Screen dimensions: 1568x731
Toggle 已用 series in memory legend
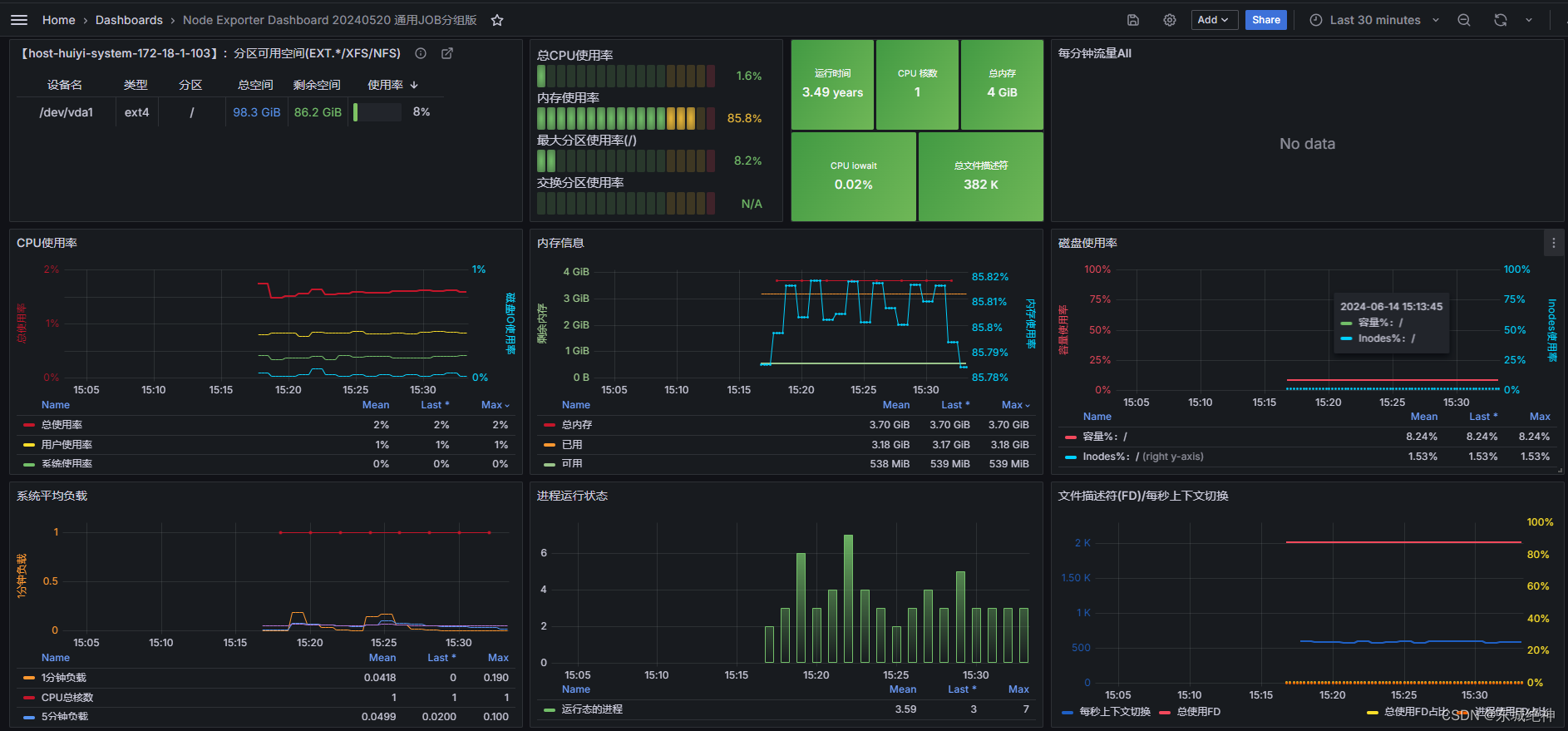pos(572,445)
